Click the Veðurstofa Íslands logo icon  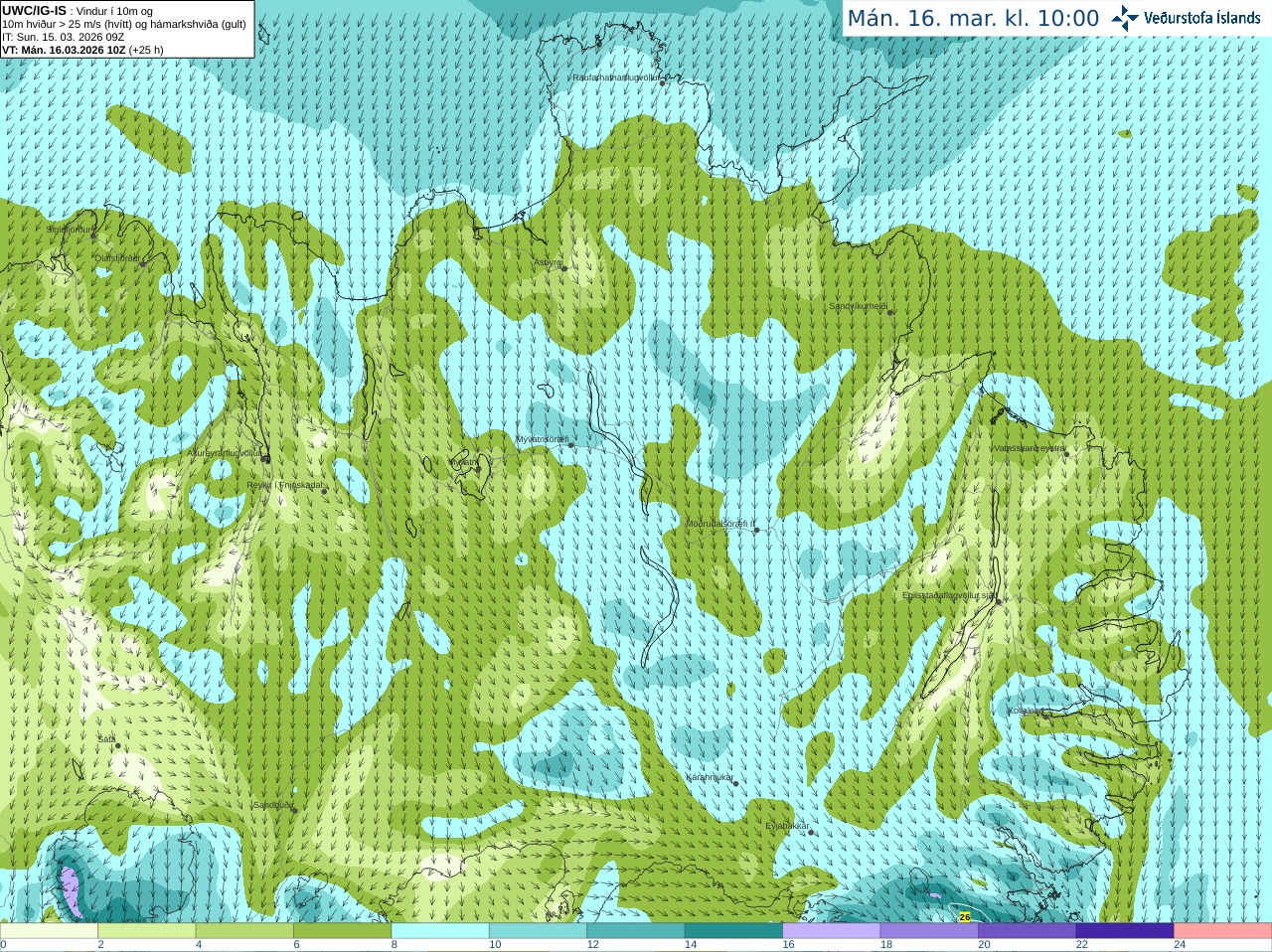pos(1124,18)
